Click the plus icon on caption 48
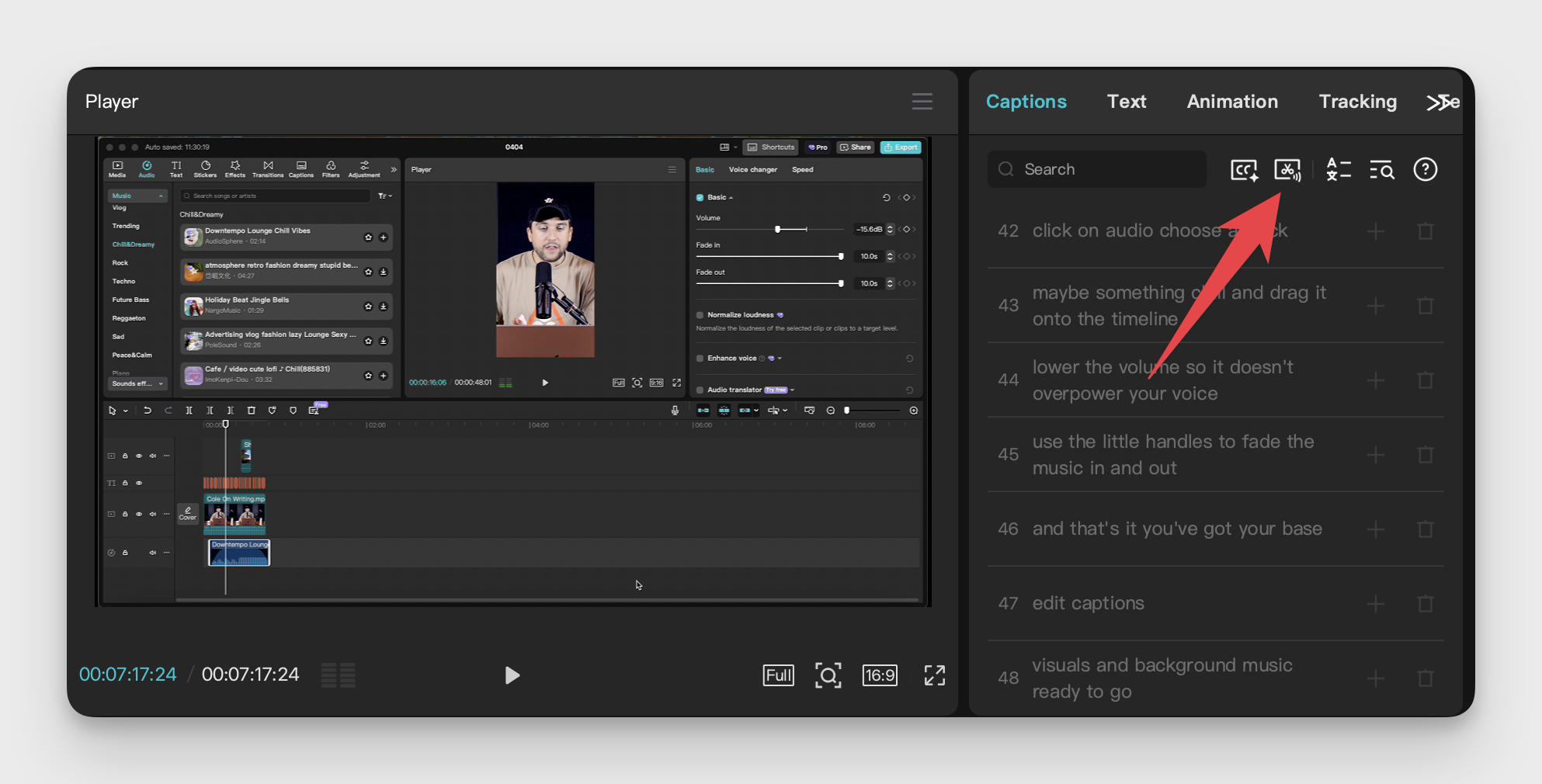Viewport: 1542px width, 784px height. (x=1376, y=678)
